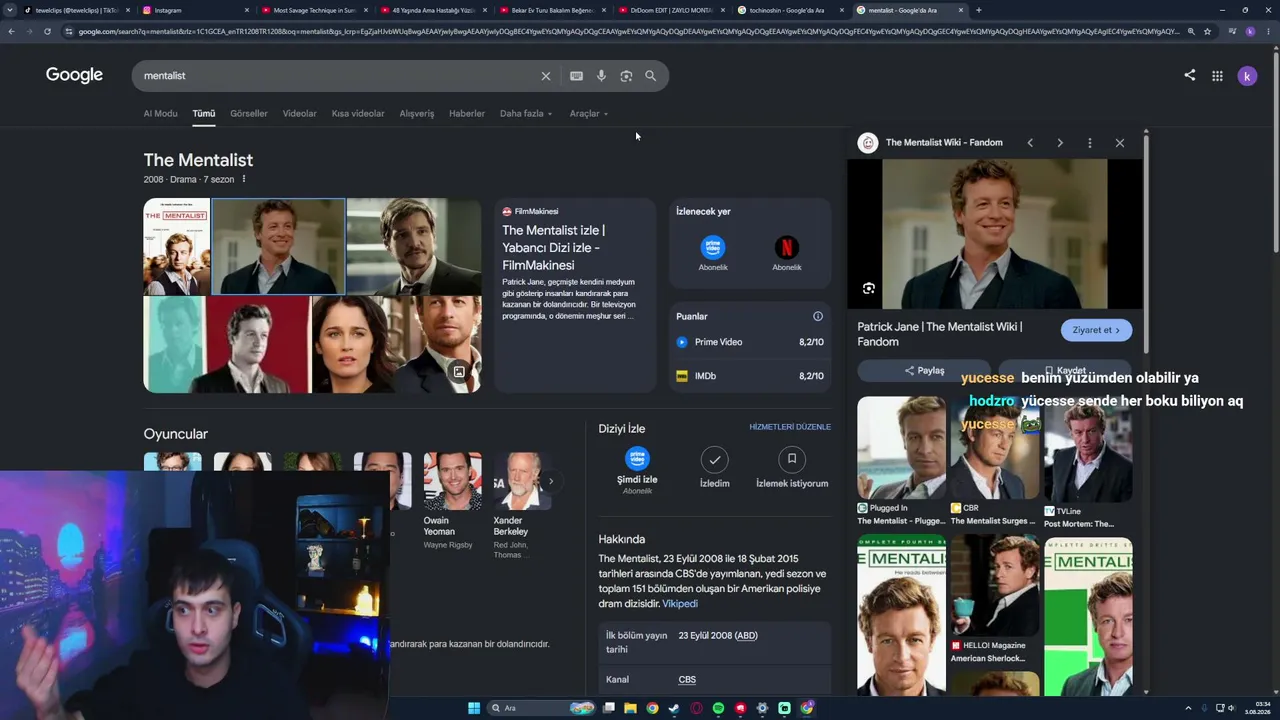
Task: Open the IMDb rating row
Action: pos(750,376)
